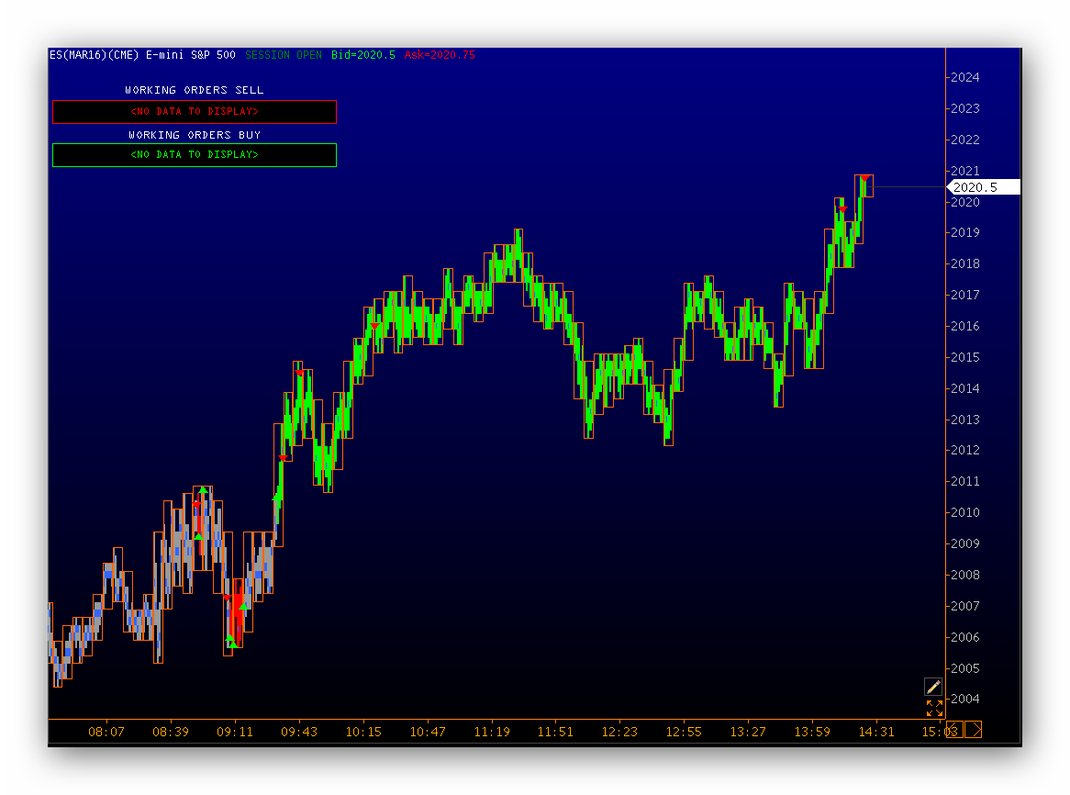
Task: Open the pencil drawing tool
Action: pos(933,686)
